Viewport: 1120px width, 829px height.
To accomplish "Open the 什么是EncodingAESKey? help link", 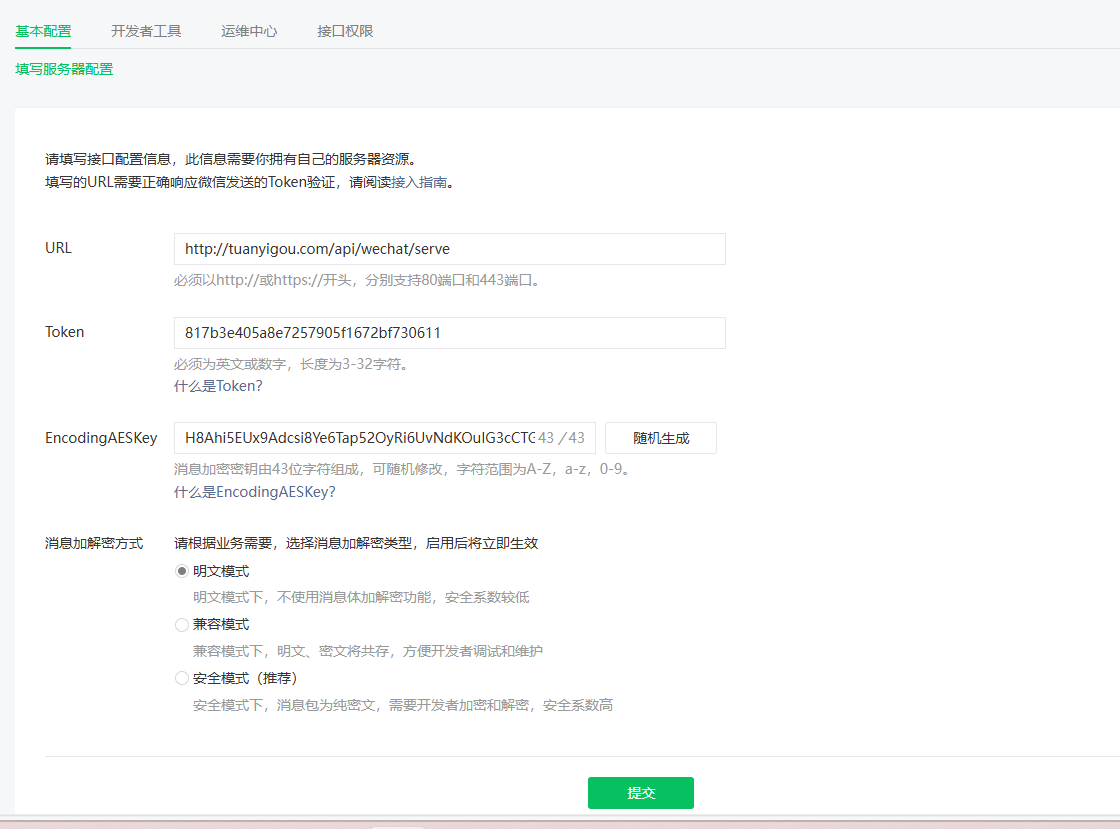I will [x=254, y=492].
